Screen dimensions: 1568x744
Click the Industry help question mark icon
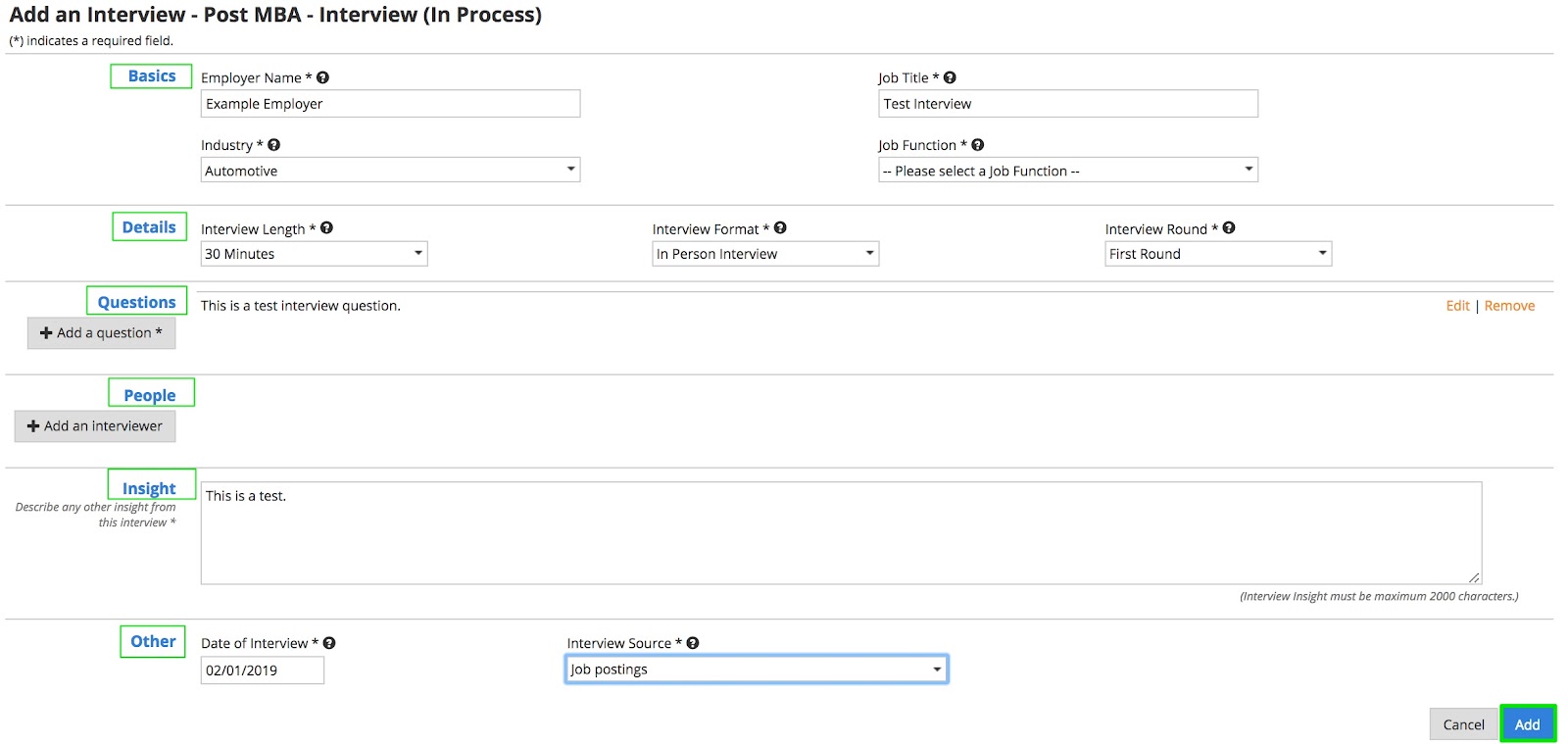point(274,145)
